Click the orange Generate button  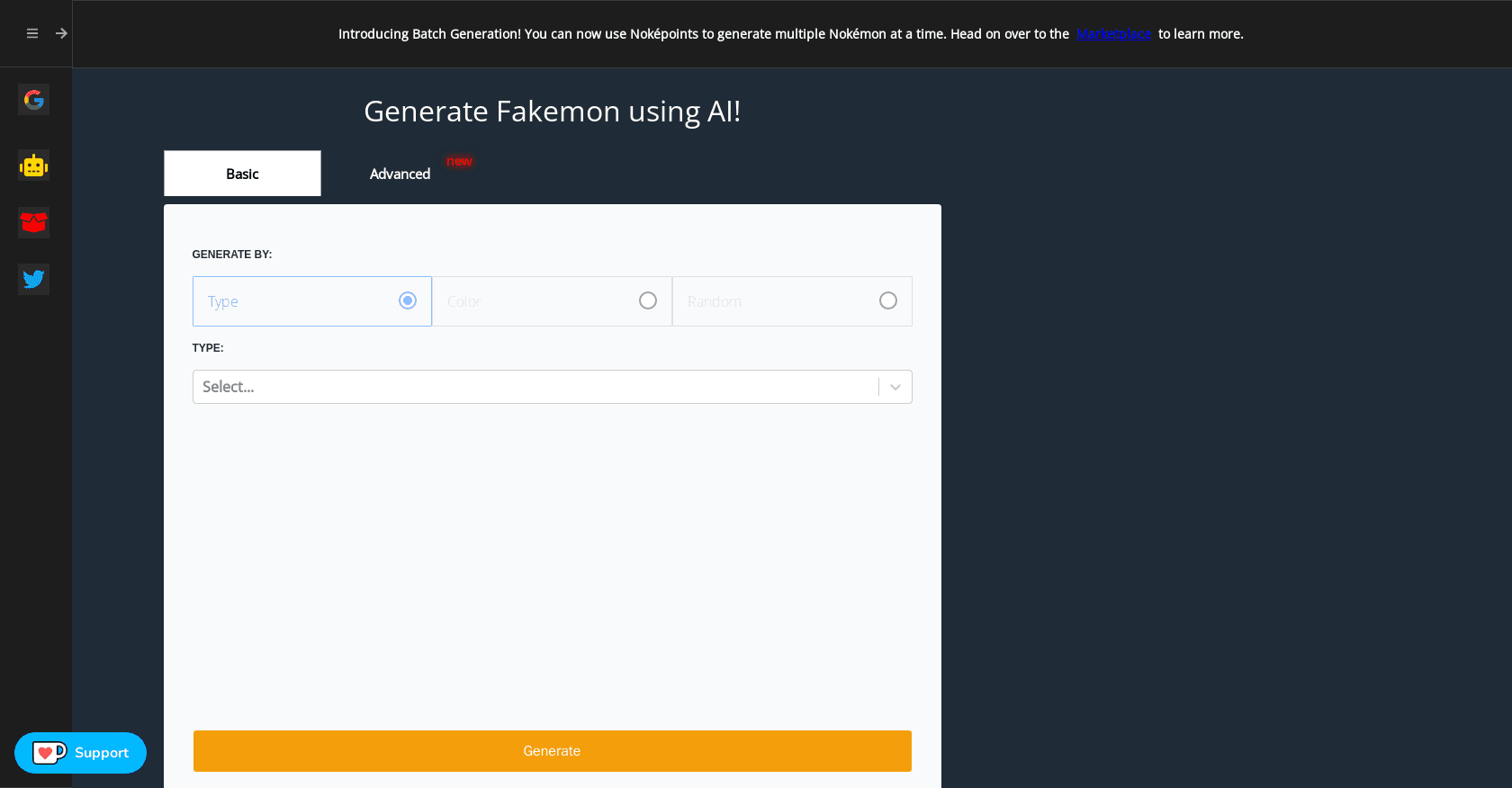[x=553, y=751]
